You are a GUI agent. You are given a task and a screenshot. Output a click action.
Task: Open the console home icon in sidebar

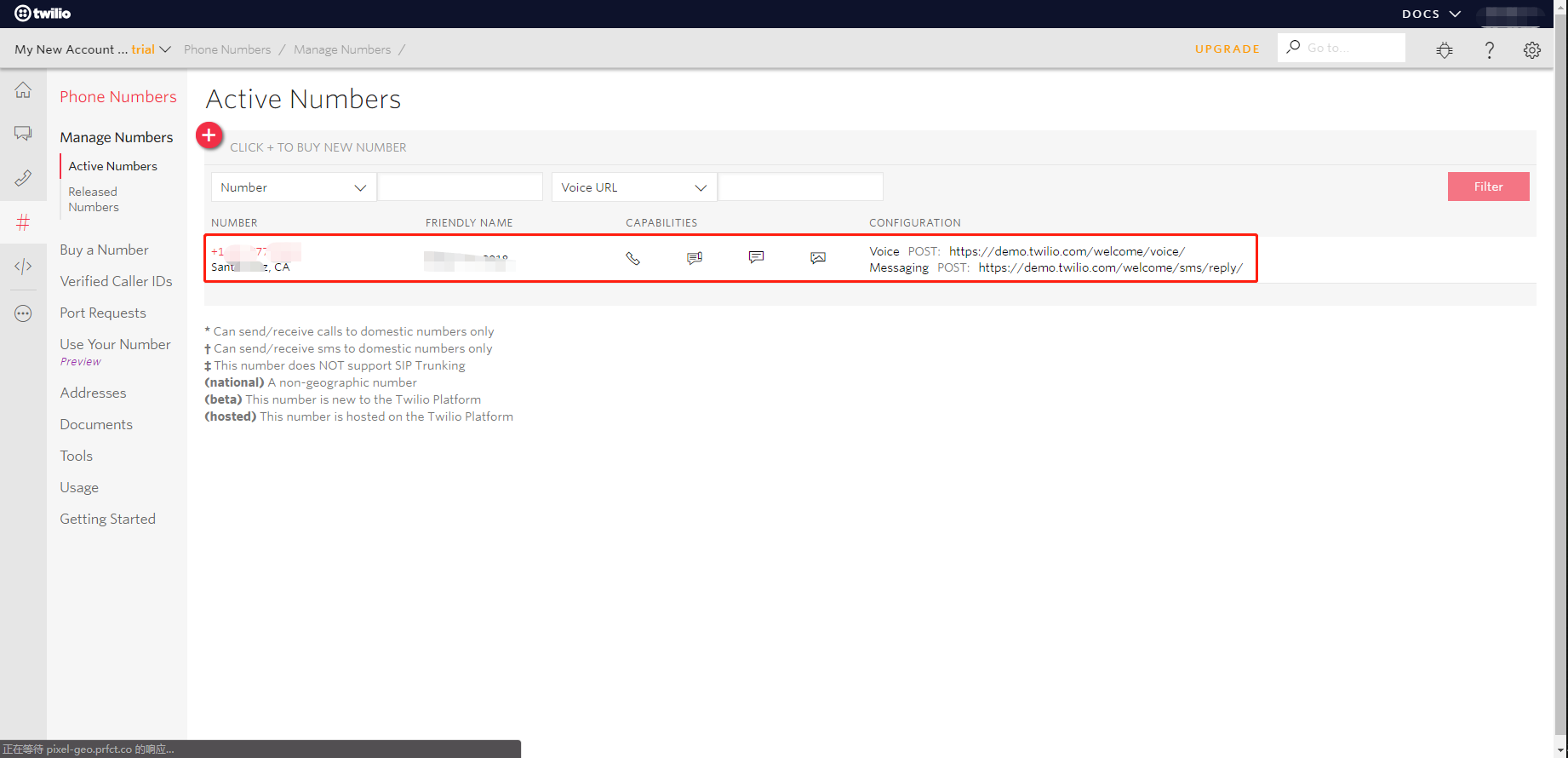pyautogui.click(x=23, y=90)
